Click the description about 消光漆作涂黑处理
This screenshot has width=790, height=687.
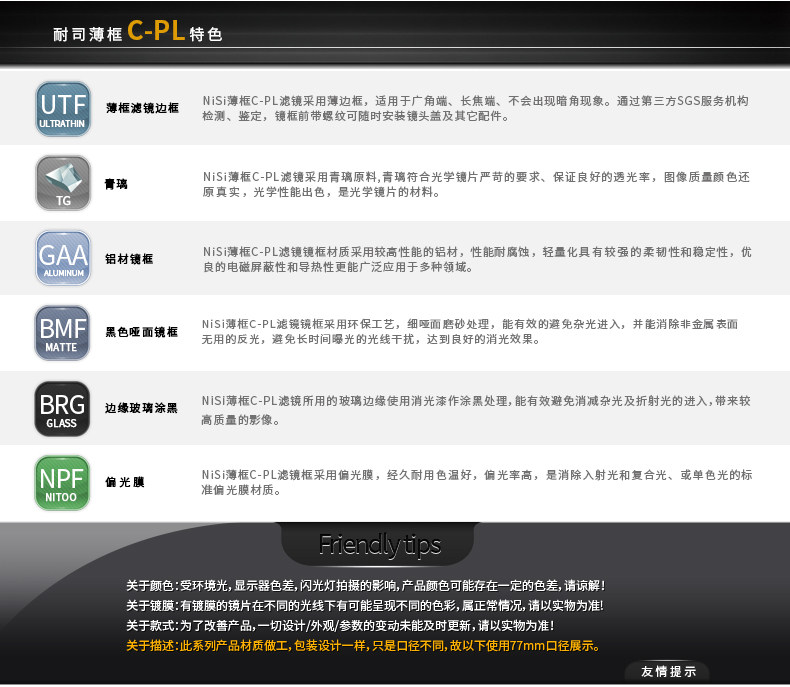476,410
